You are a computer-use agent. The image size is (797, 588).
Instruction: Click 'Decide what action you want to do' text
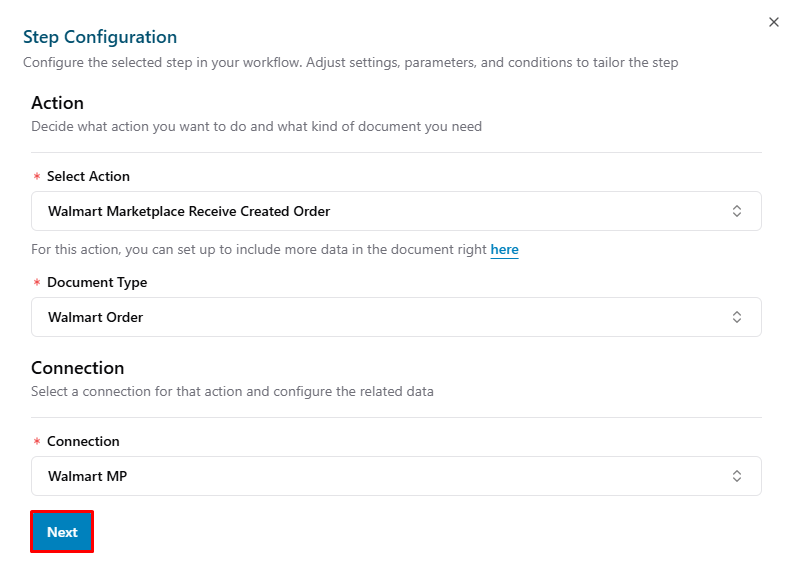pyautogui.click(x=257, y=127)
